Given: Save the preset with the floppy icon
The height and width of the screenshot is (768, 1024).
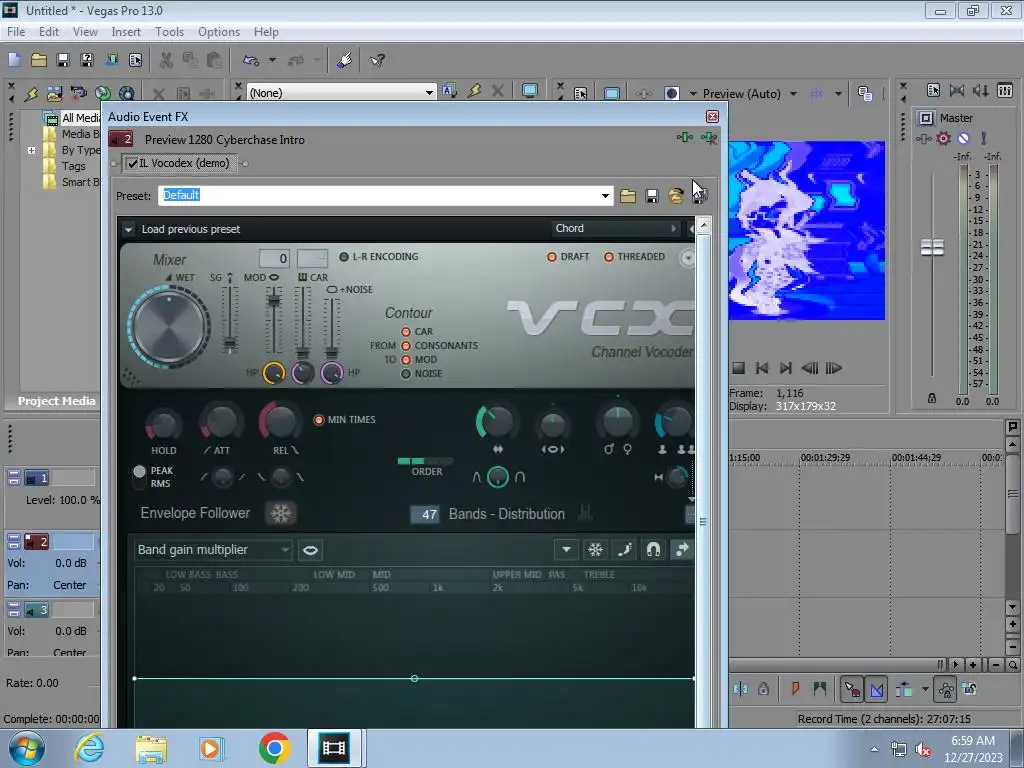Looking at the screenshot, I should coord(651,196).
